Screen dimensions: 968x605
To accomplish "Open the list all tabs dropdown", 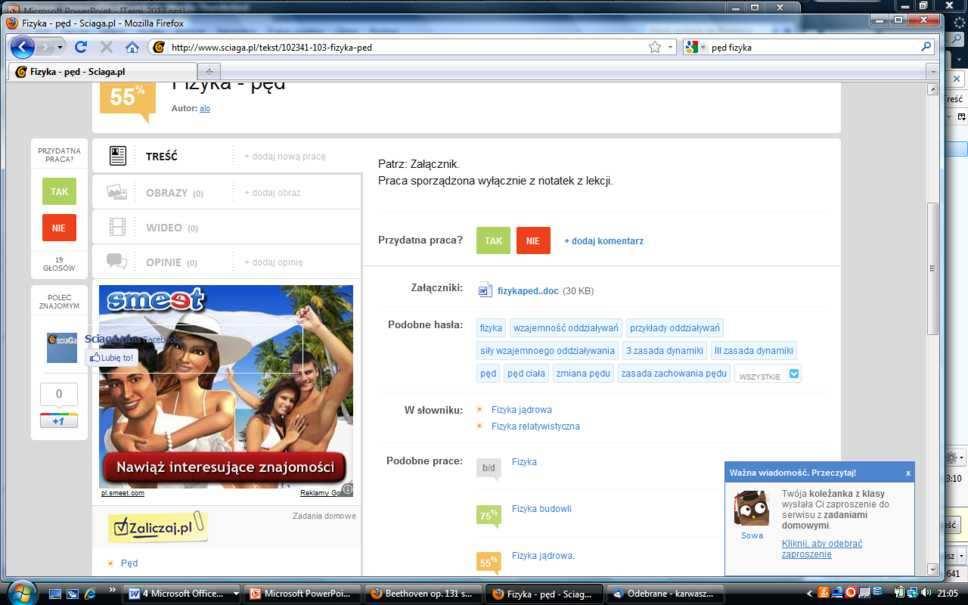I will click(x=933, y=72).
